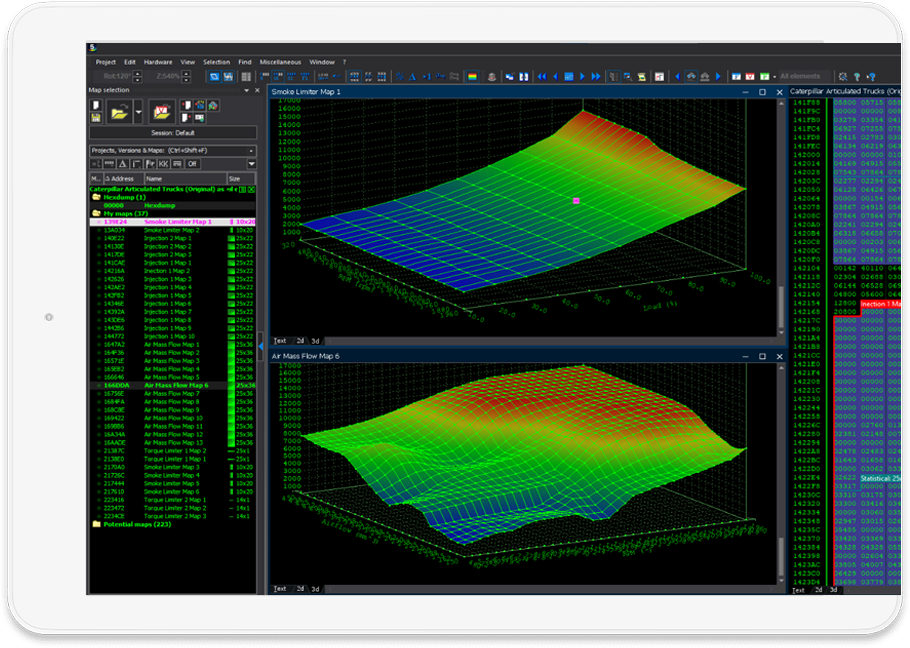Open the Hardware menu

tap(158, 62)
